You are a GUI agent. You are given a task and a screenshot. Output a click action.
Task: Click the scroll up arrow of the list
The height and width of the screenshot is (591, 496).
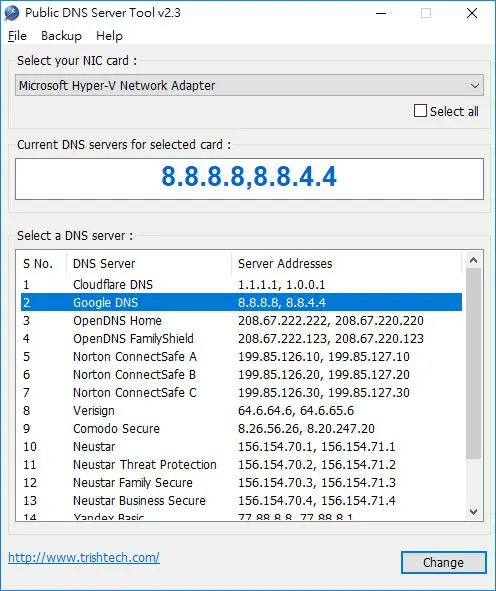[x=474, y=260]
